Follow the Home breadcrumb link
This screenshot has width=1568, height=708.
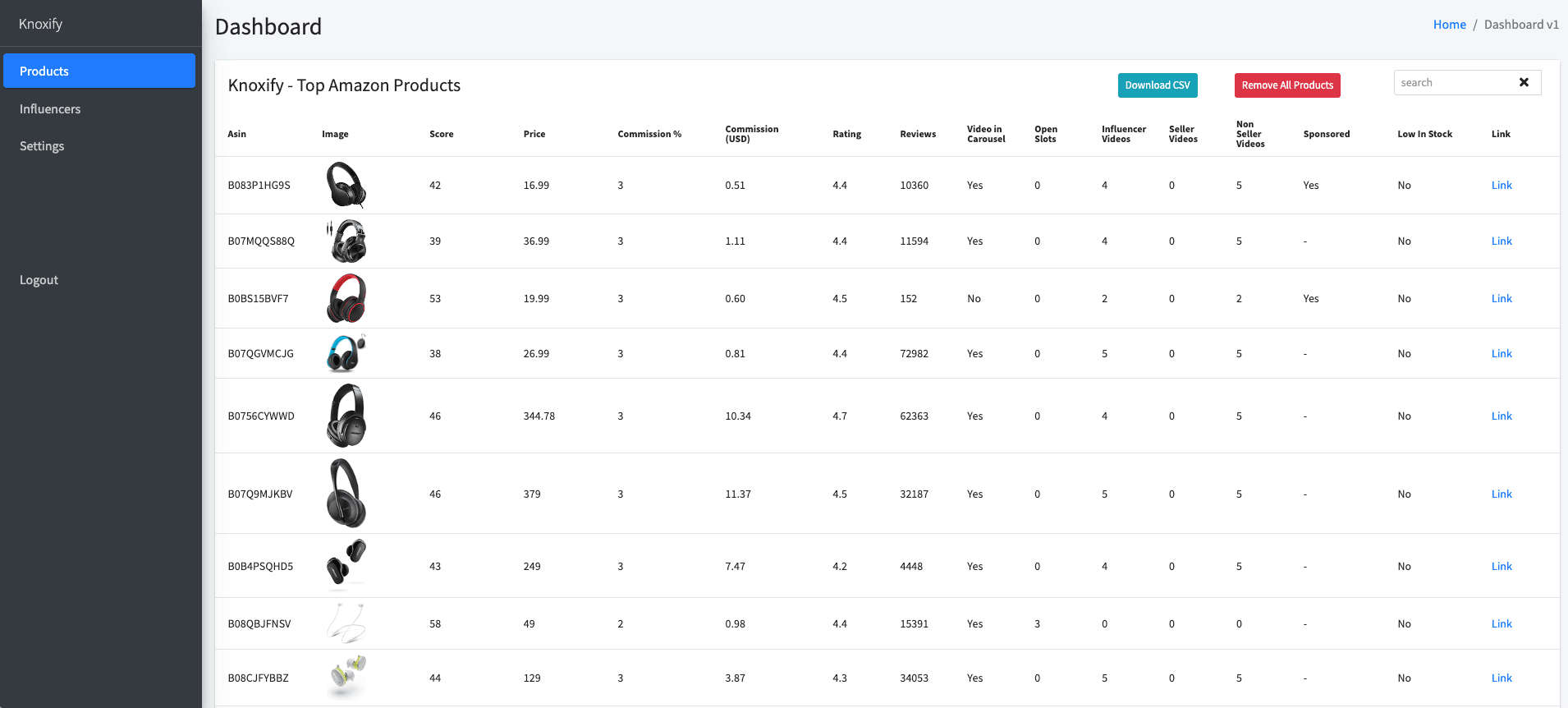[x=1449, y=25]
